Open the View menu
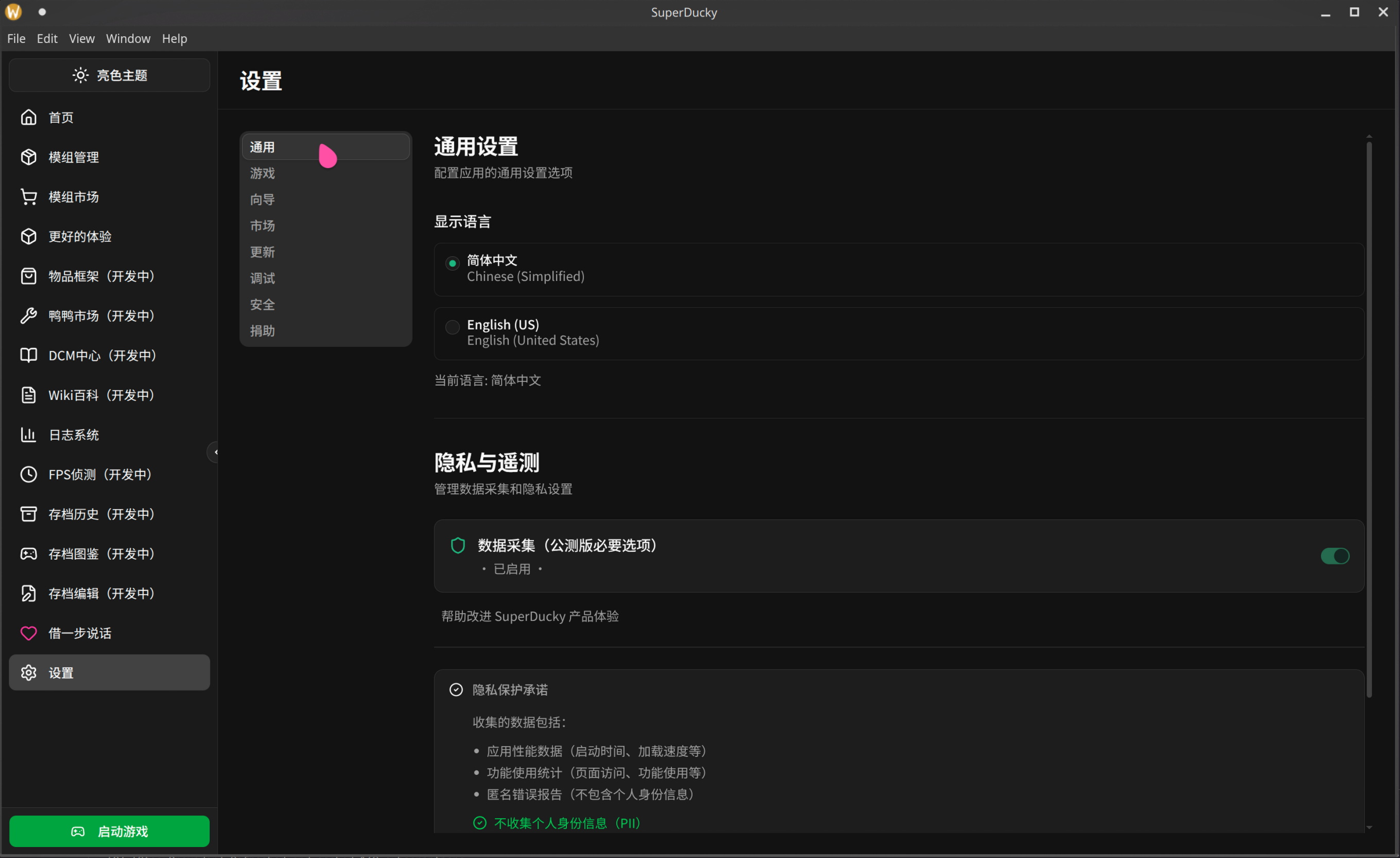The width and height of the screenshot is (1400, 858). pos(82,38)
